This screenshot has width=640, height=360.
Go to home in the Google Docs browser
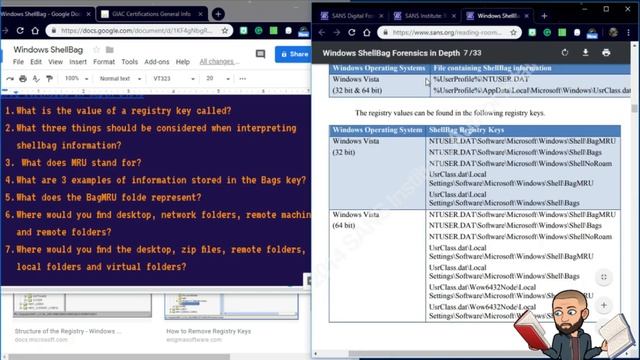(35, 31)
